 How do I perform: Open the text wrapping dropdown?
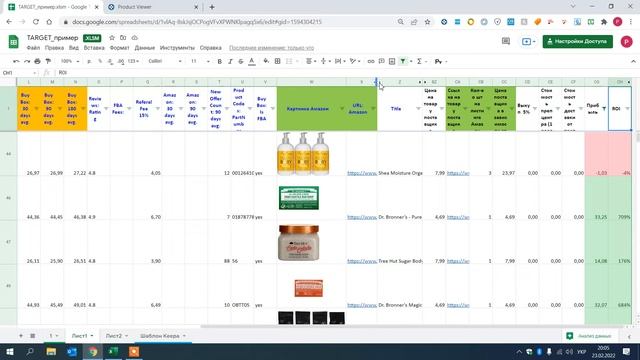[x=340, y=61]
